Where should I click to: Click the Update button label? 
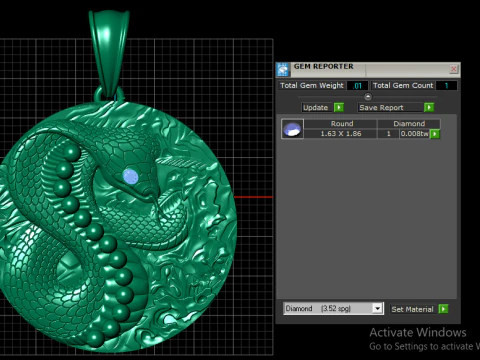(x=316, y=107)
